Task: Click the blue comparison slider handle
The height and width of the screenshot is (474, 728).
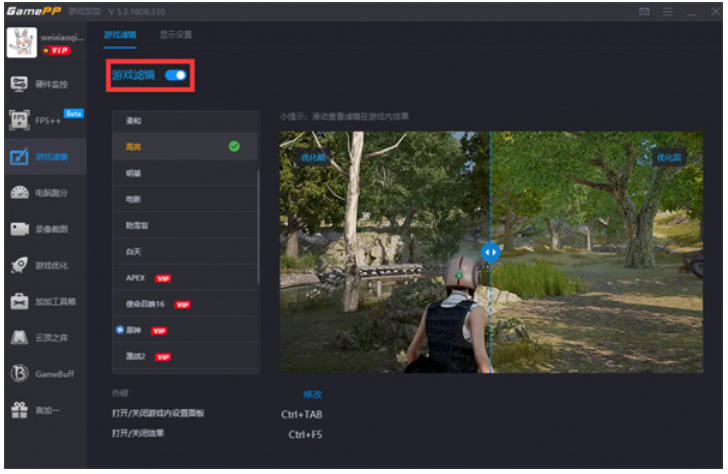Action: click(491, 253)
